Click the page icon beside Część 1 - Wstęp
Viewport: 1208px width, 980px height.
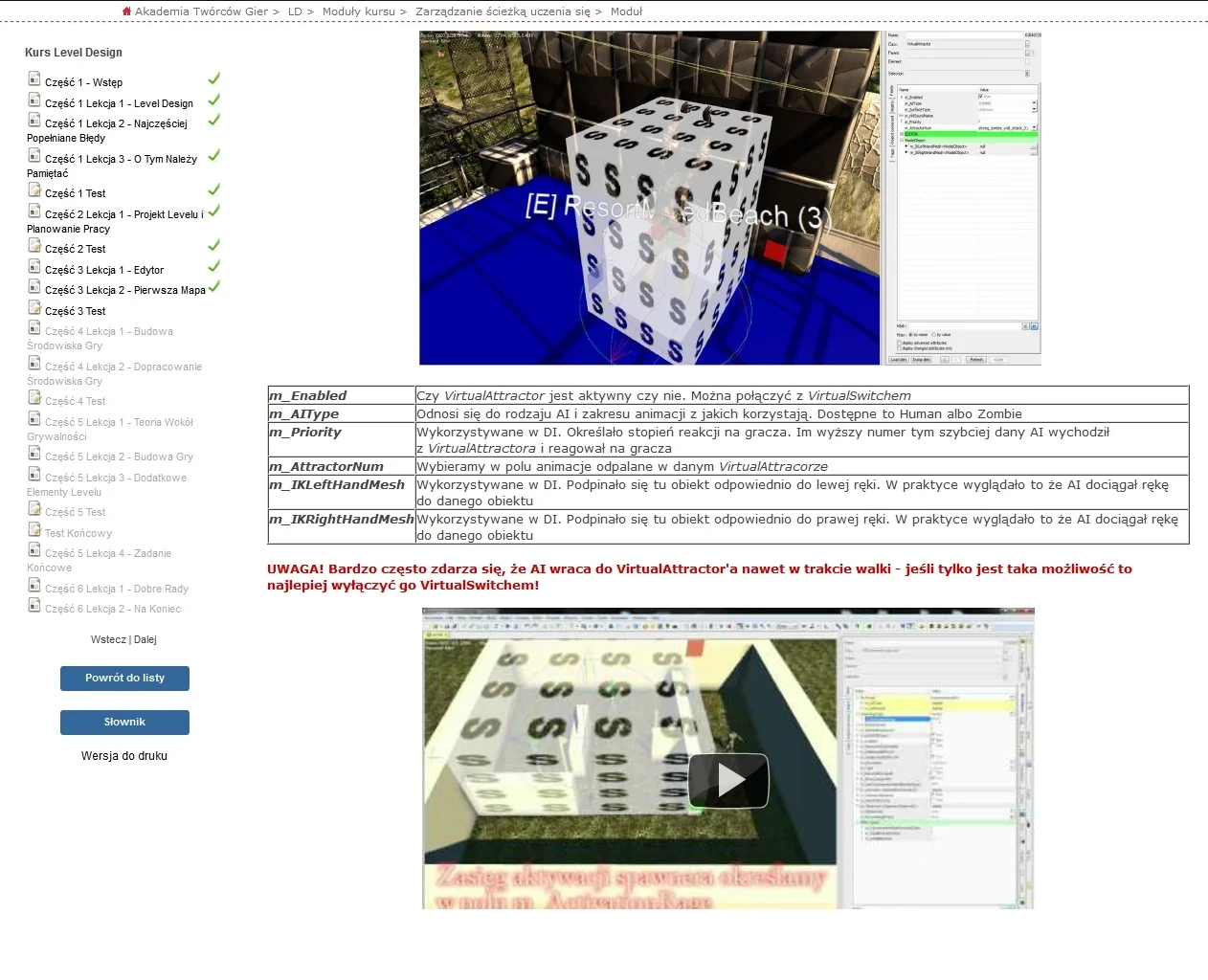tap(34, 78)
